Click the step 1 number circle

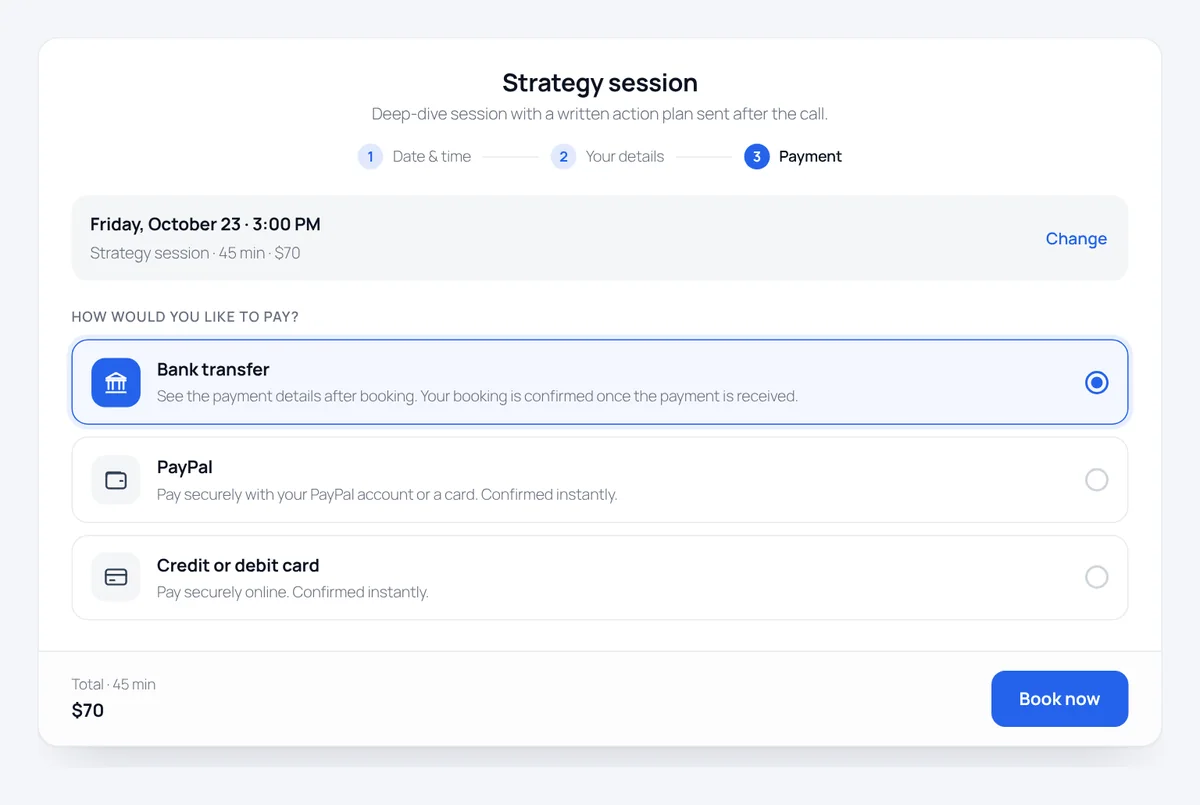click(370, 157)
